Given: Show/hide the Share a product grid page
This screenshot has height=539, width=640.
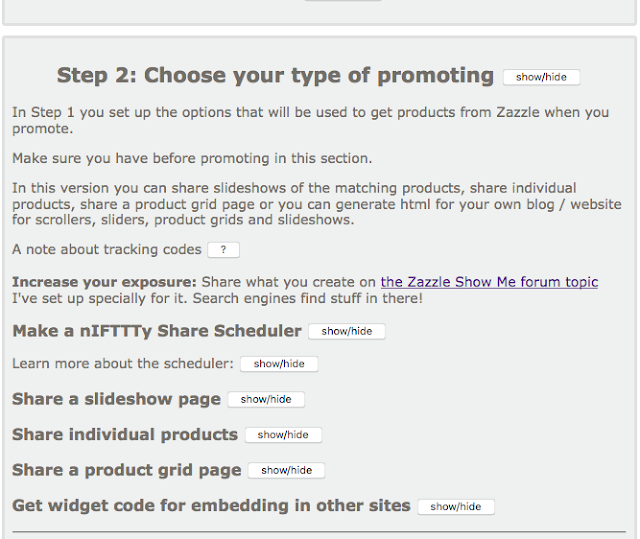Looking at the screenshot, I should (287, 470).
